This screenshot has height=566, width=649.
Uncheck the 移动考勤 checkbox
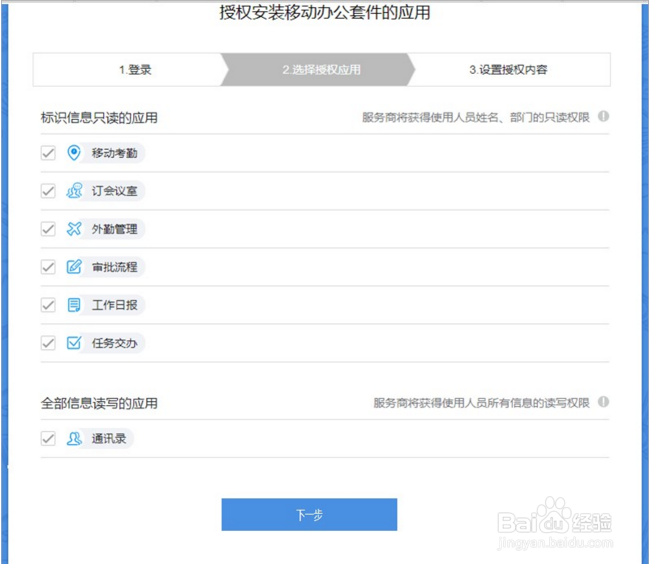coord(48,153)
